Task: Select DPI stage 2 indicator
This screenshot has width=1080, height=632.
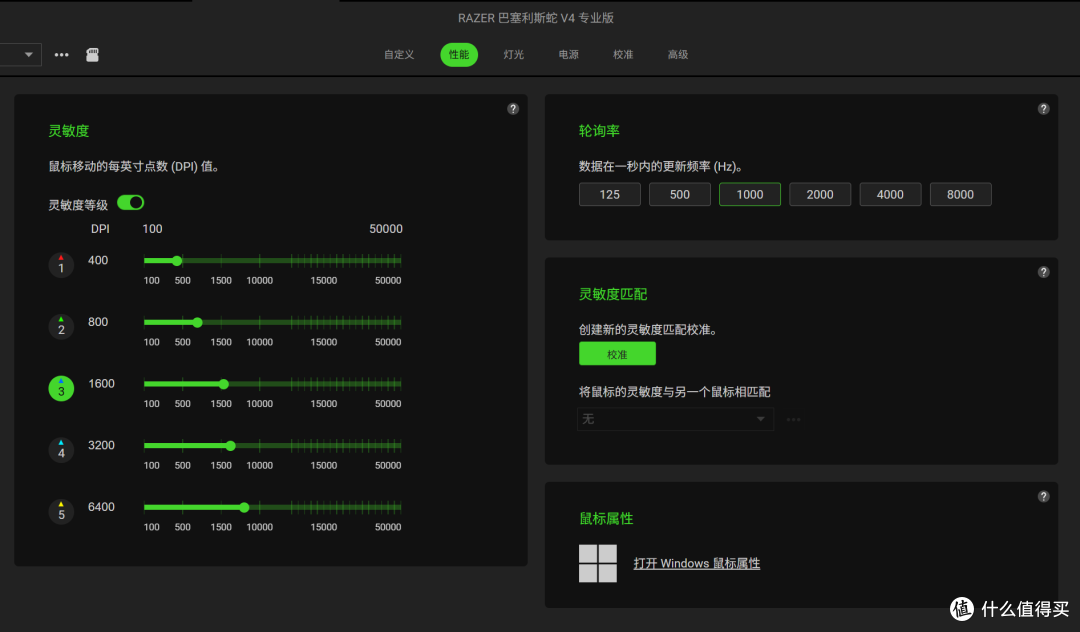Action: (61, 326)
